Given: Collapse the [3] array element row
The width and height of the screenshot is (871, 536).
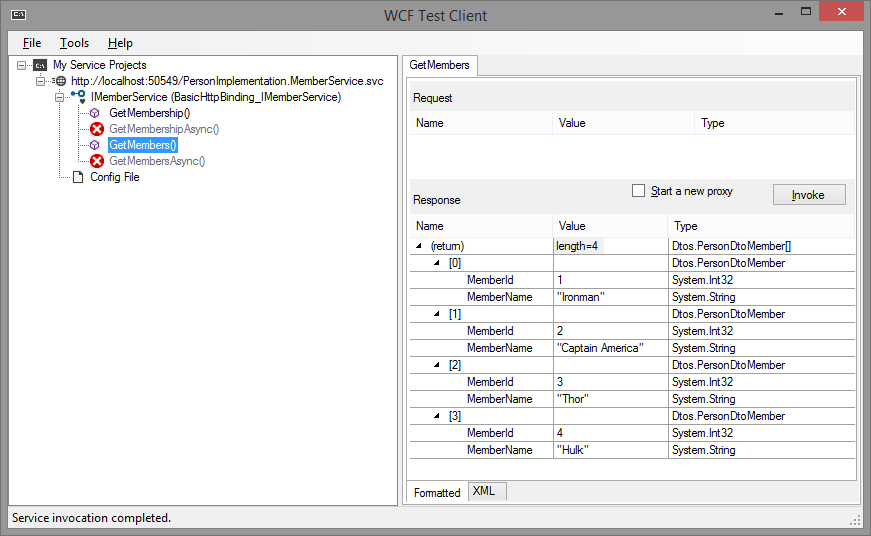Looking at the screenshot, I should (437, 415).
